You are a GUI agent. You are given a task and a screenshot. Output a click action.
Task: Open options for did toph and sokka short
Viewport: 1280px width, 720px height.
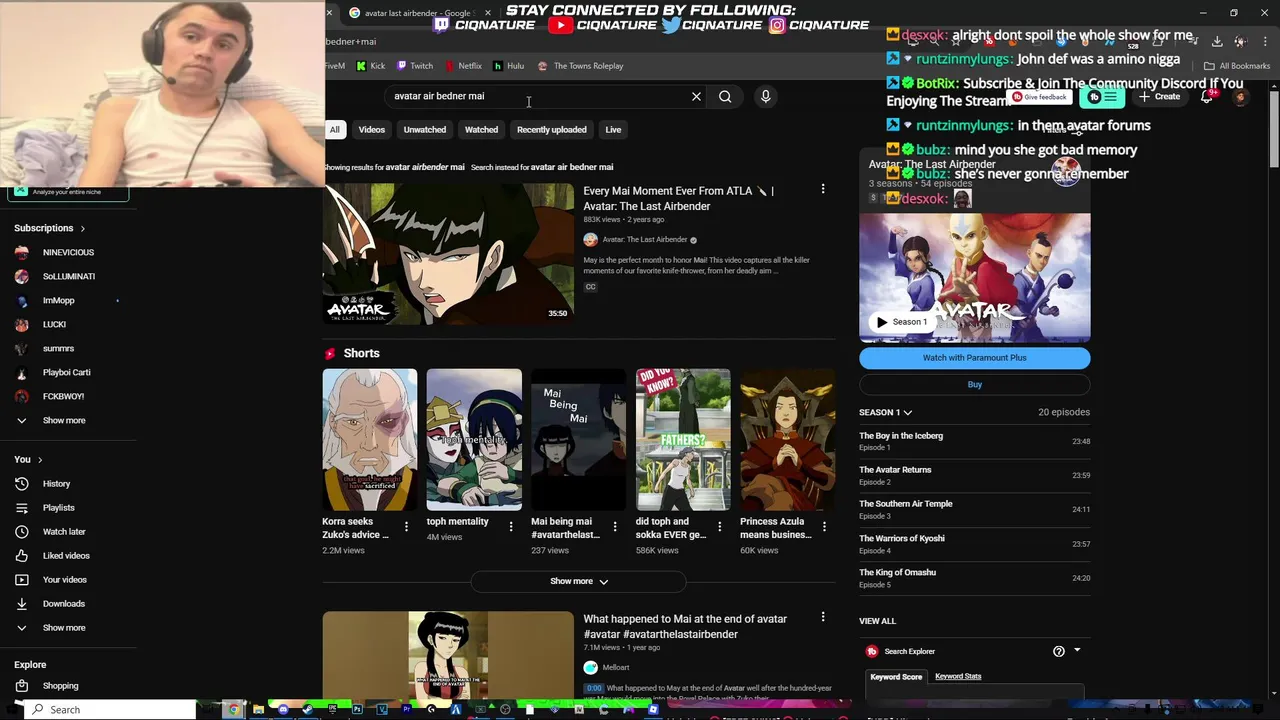[719, 526]
